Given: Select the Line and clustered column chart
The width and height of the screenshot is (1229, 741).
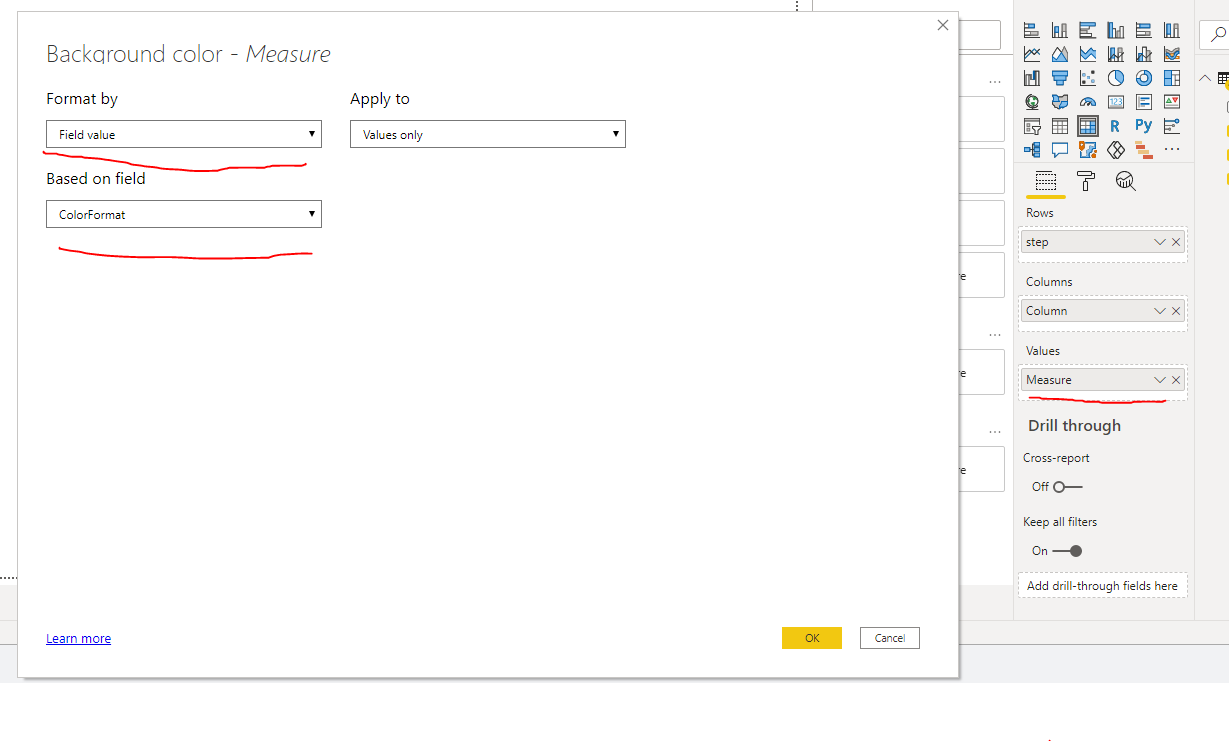Looking at the screenshot, I should point(1144,54).
